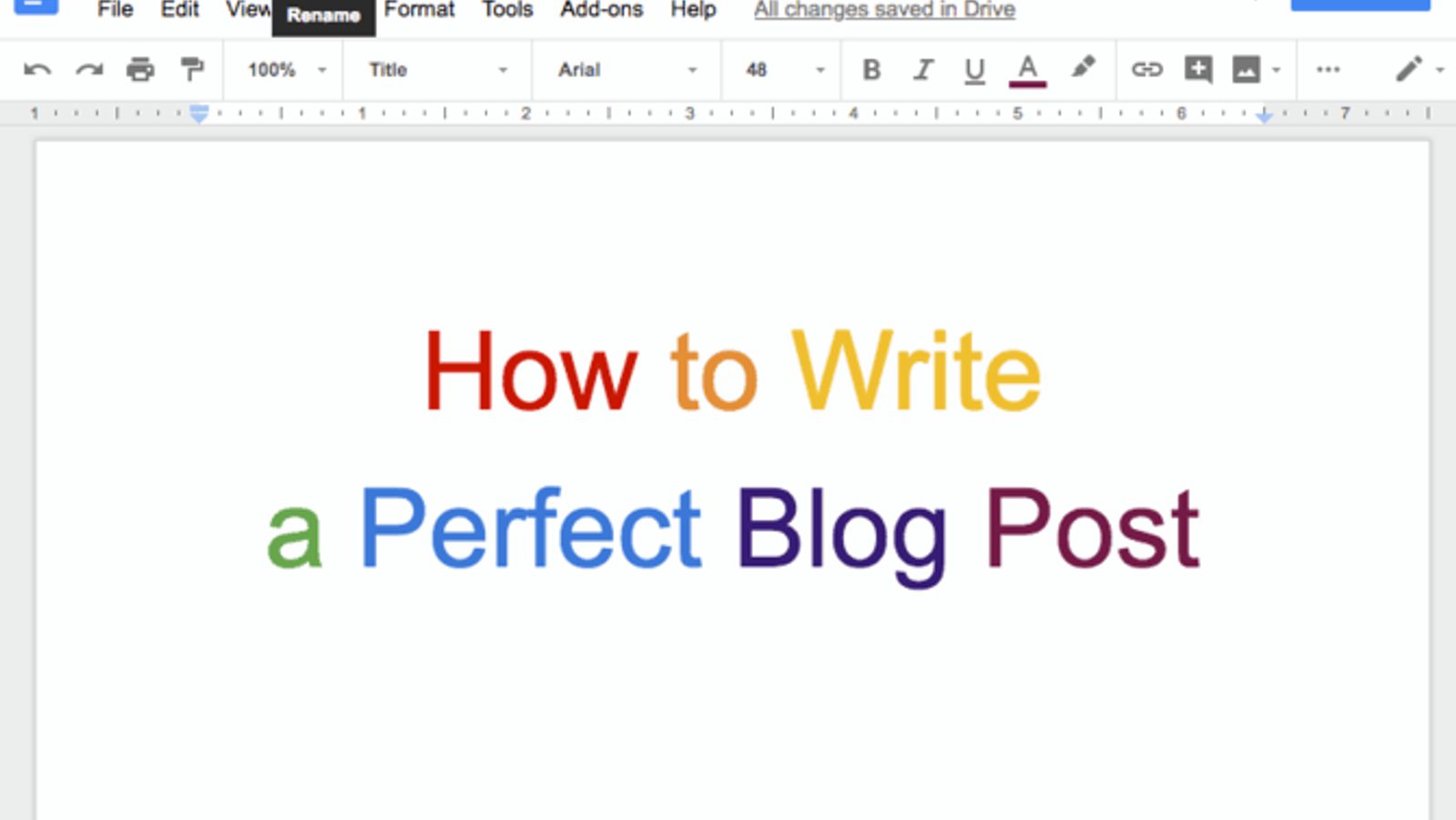Click the Undo arrow icon
This screenshot has width=1456, height=820.
(37, 69)
